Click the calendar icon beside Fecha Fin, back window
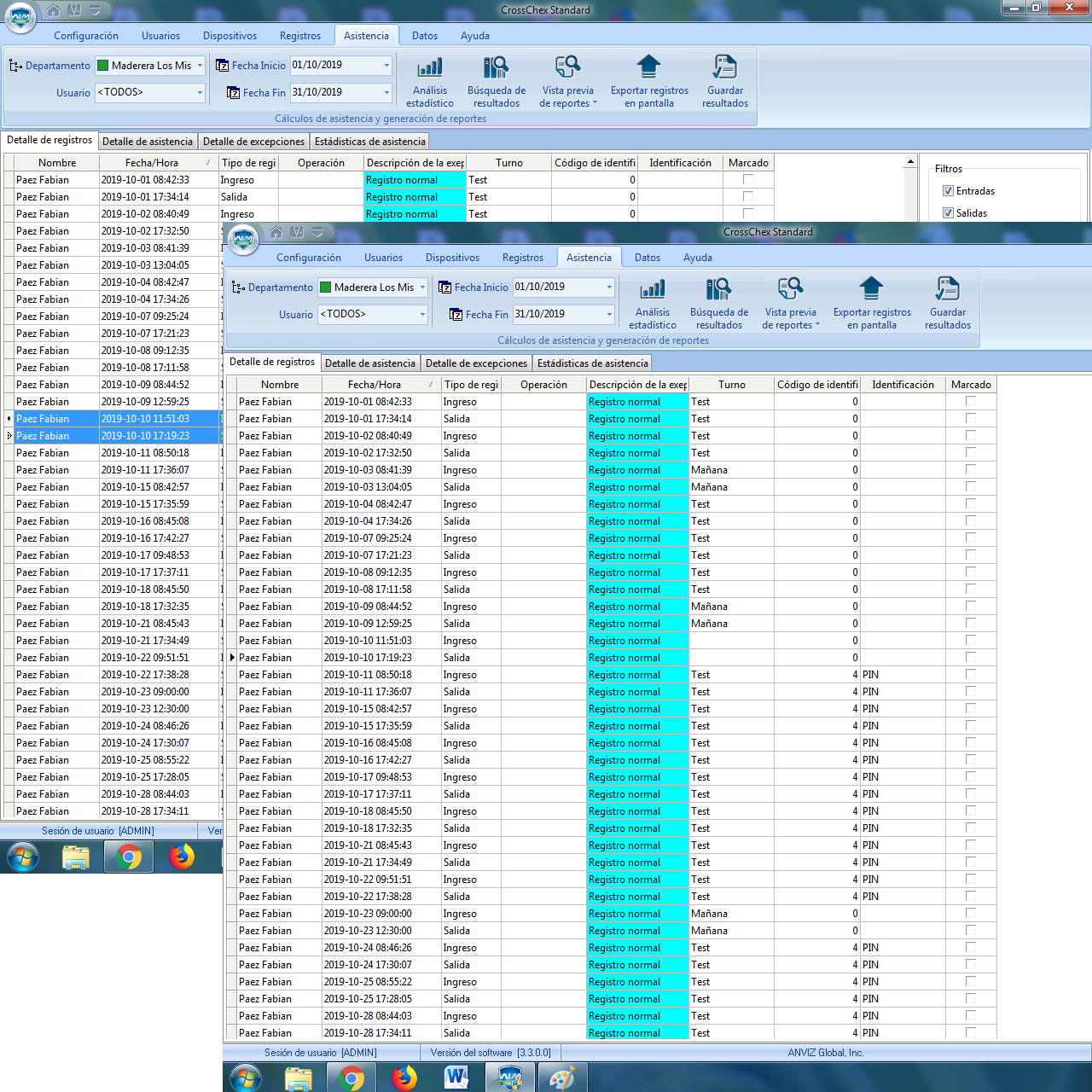This screenshot has width=1092, height=1092. point(233,93)
